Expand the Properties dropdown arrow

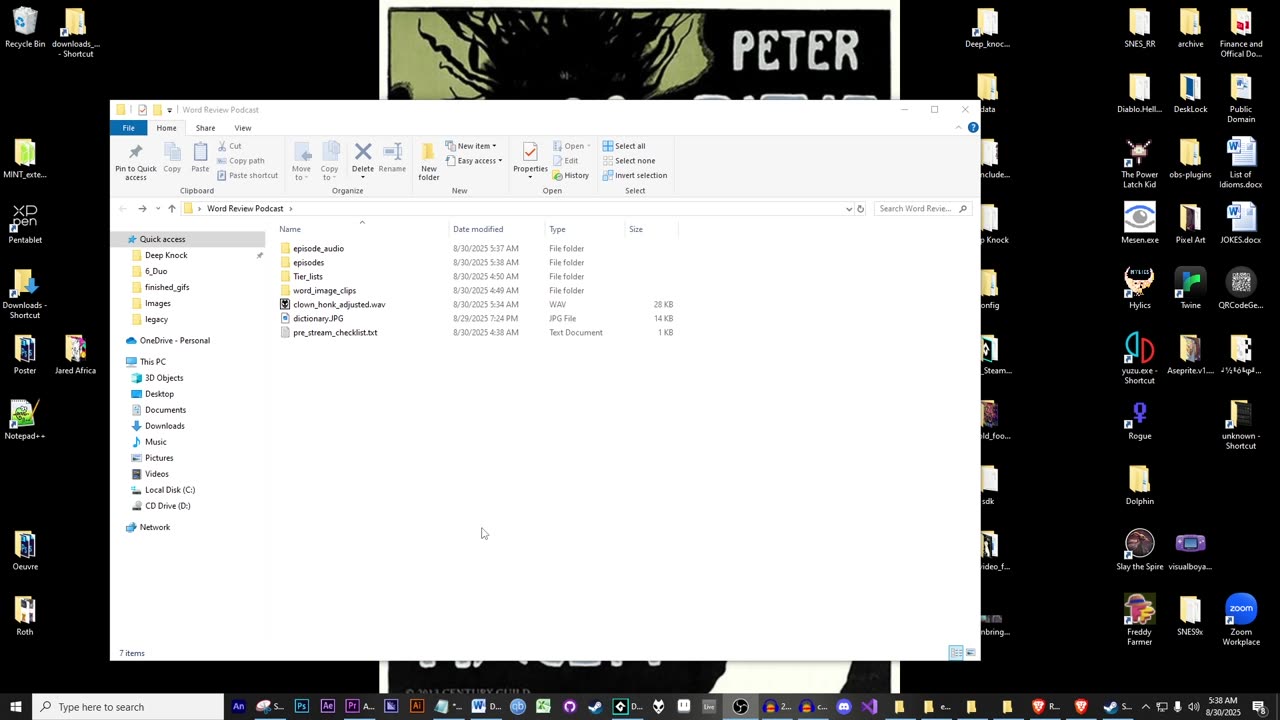click(530, 177)
